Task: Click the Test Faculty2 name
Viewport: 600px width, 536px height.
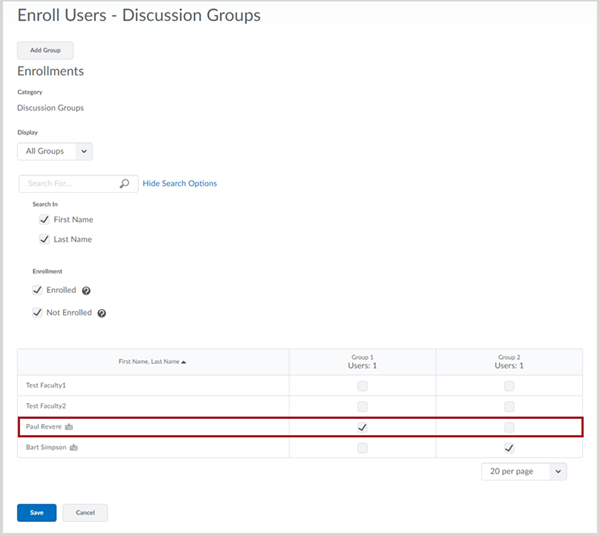Action: [46, 406]
